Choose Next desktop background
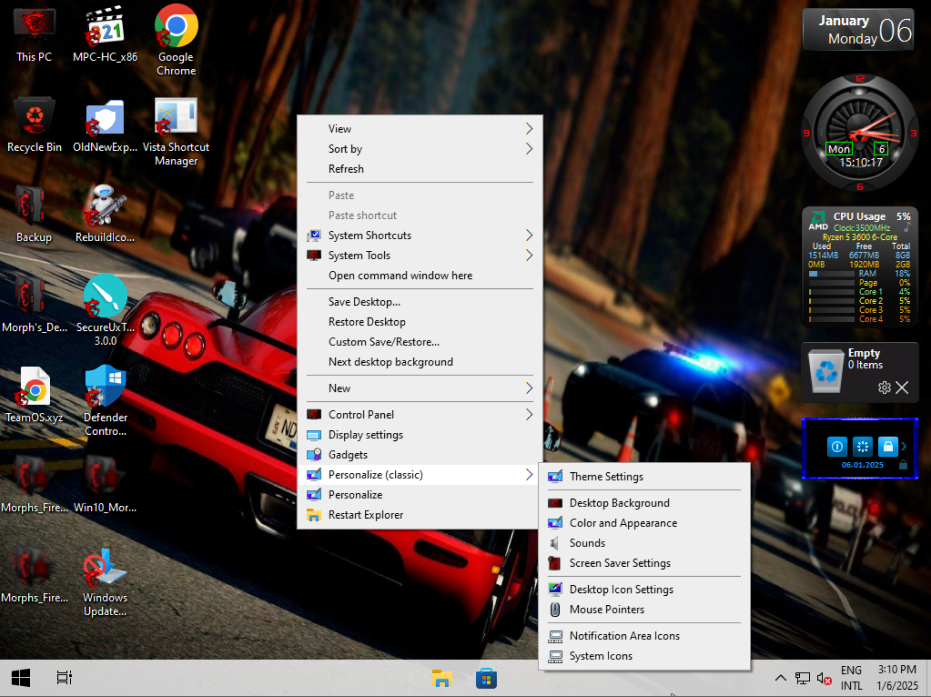The width and height of the screenshot is (931, 697). [420, 362]
